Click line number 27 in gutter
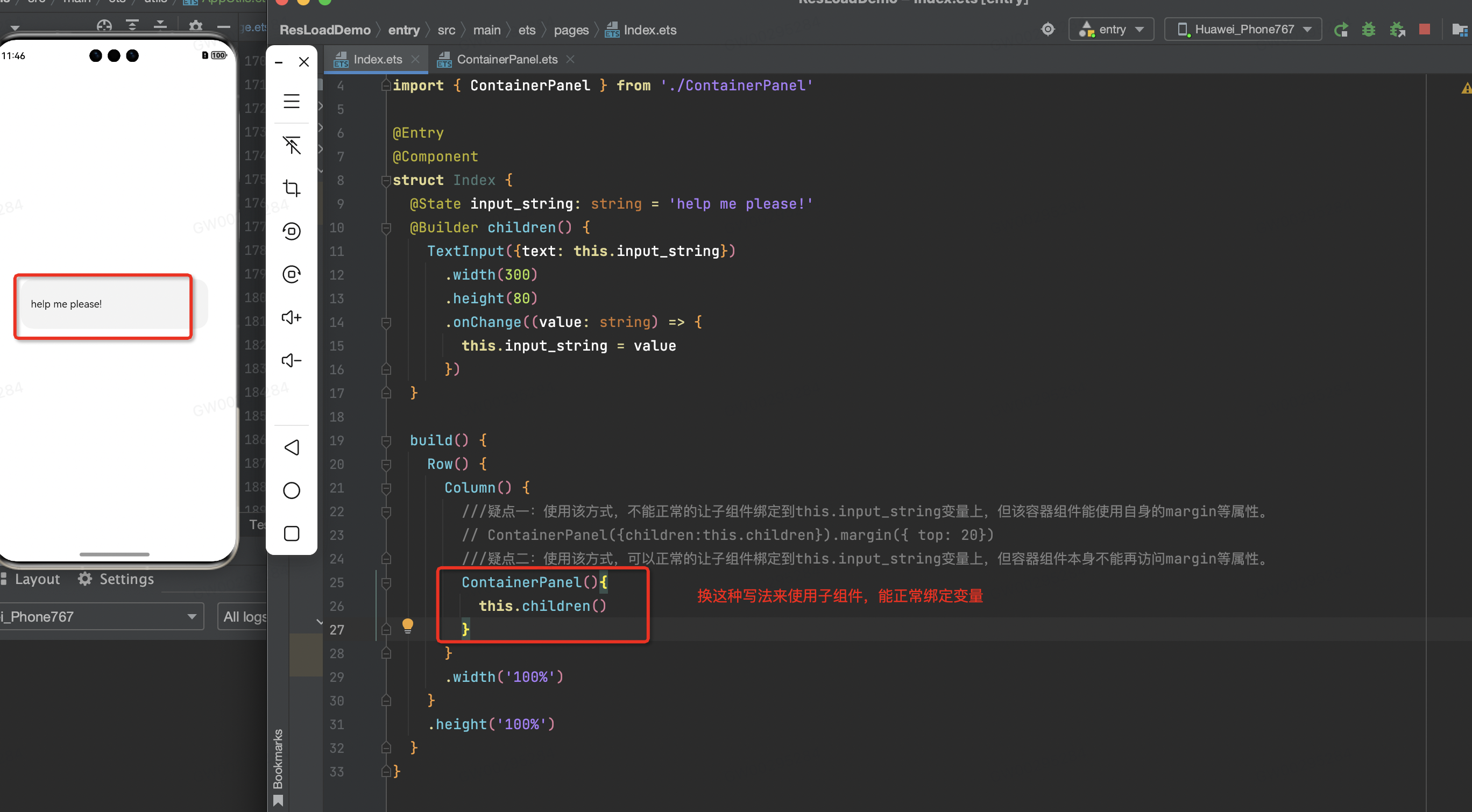 [337, 630]
